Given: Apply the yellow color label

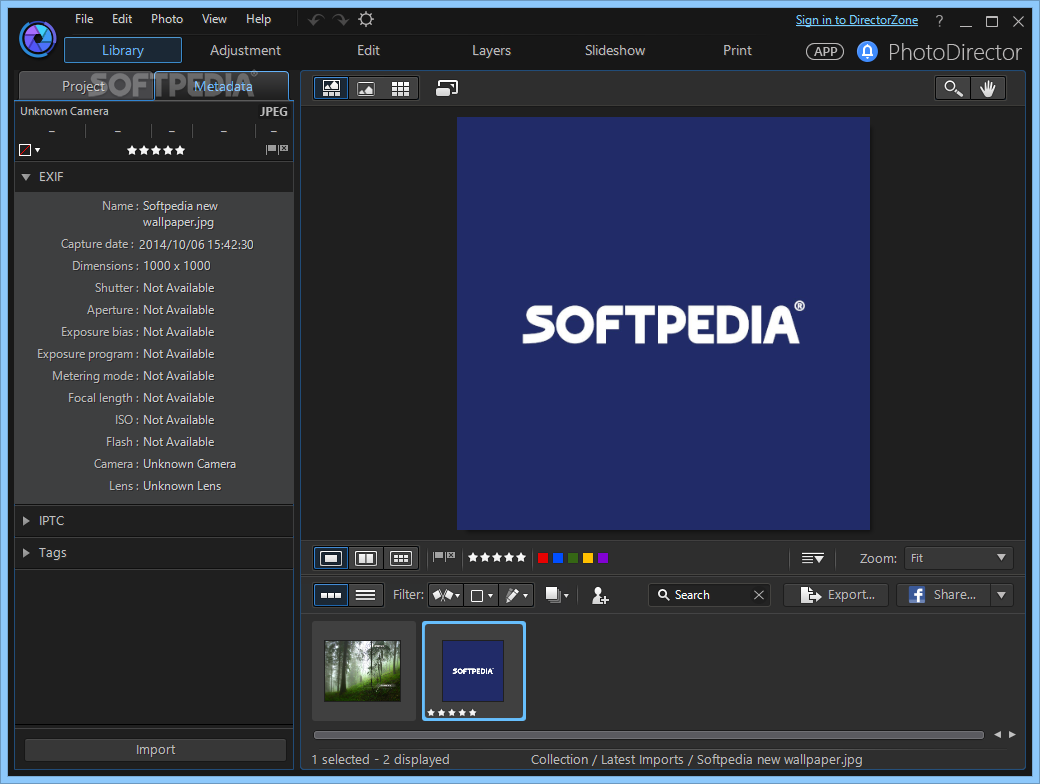Looking at the screenshot, I should 588,558.
